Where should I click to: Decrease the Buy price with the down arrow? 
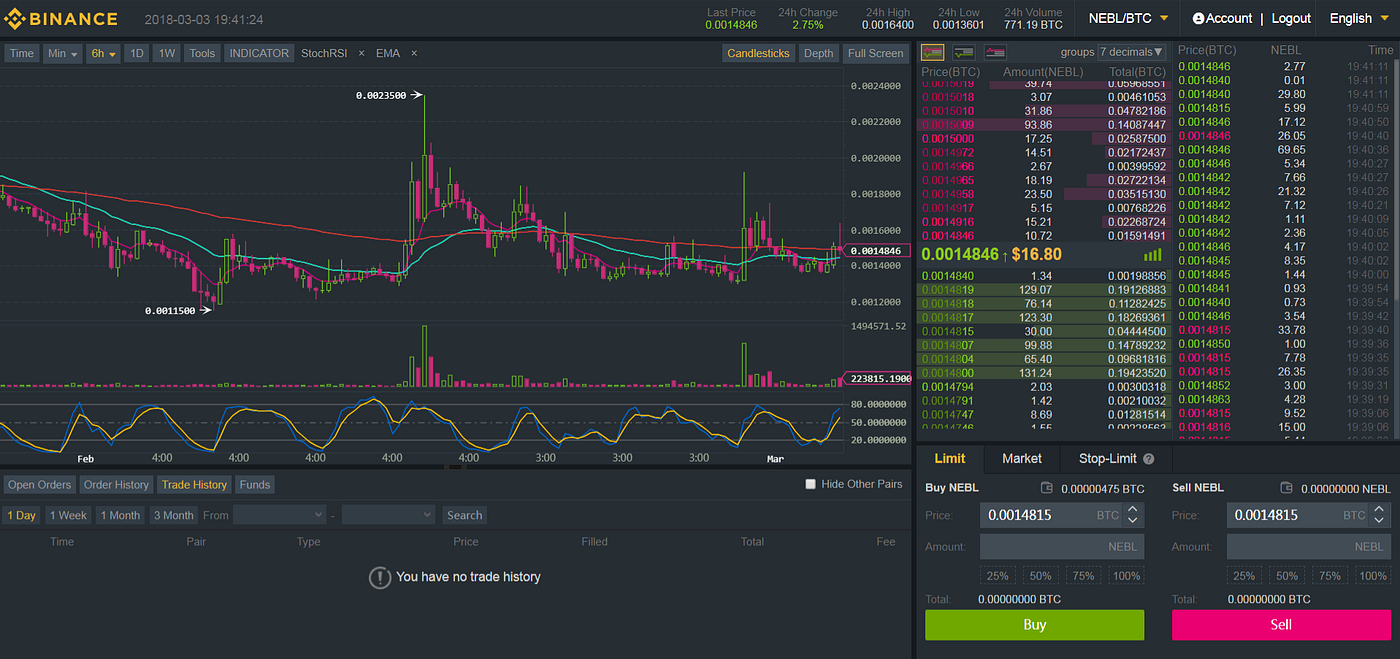coord(1132,521)
